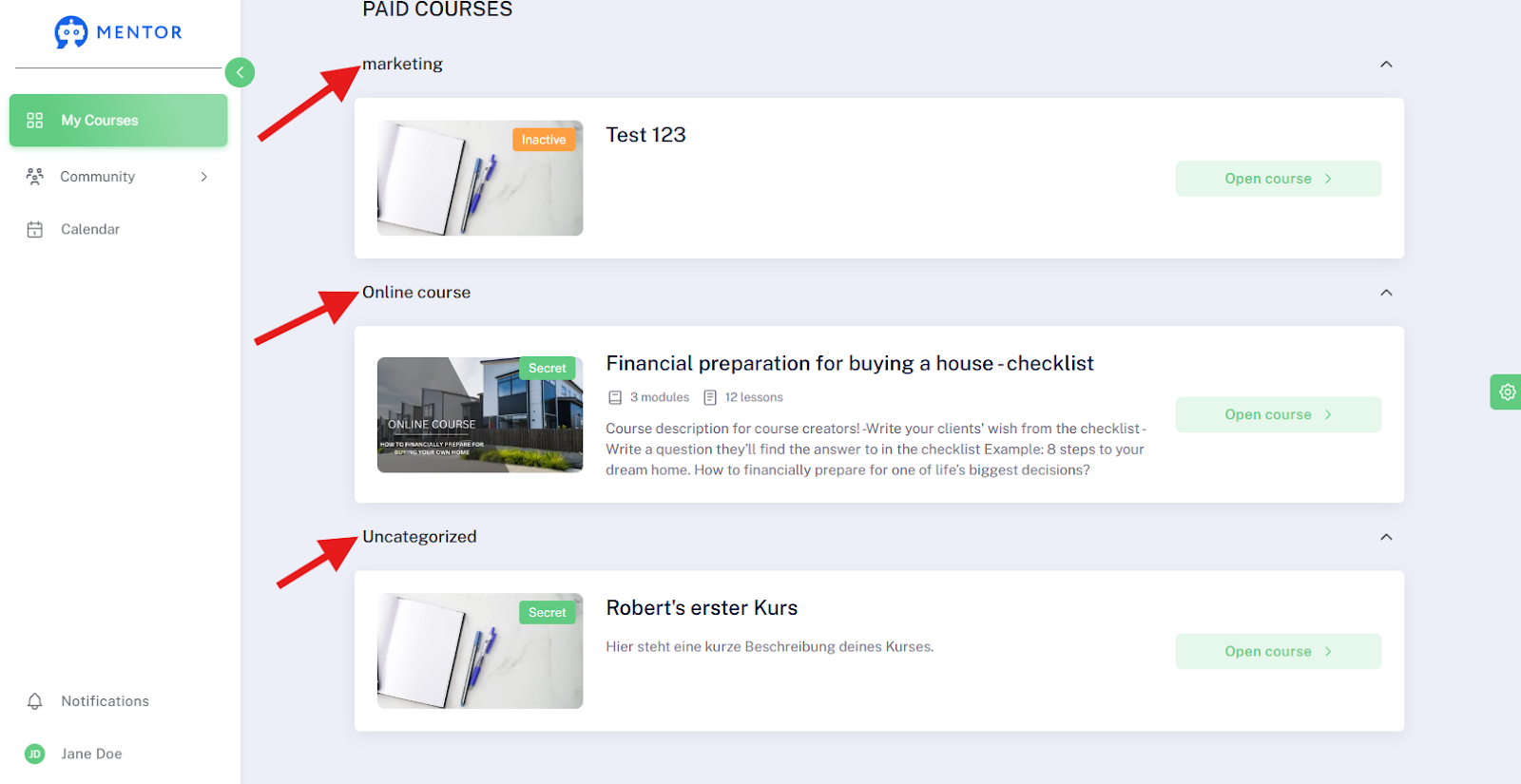Collapse the Online course category section
This screenshot has width=1521, height=784.
pyautogui.click(x=1386, y=293)
